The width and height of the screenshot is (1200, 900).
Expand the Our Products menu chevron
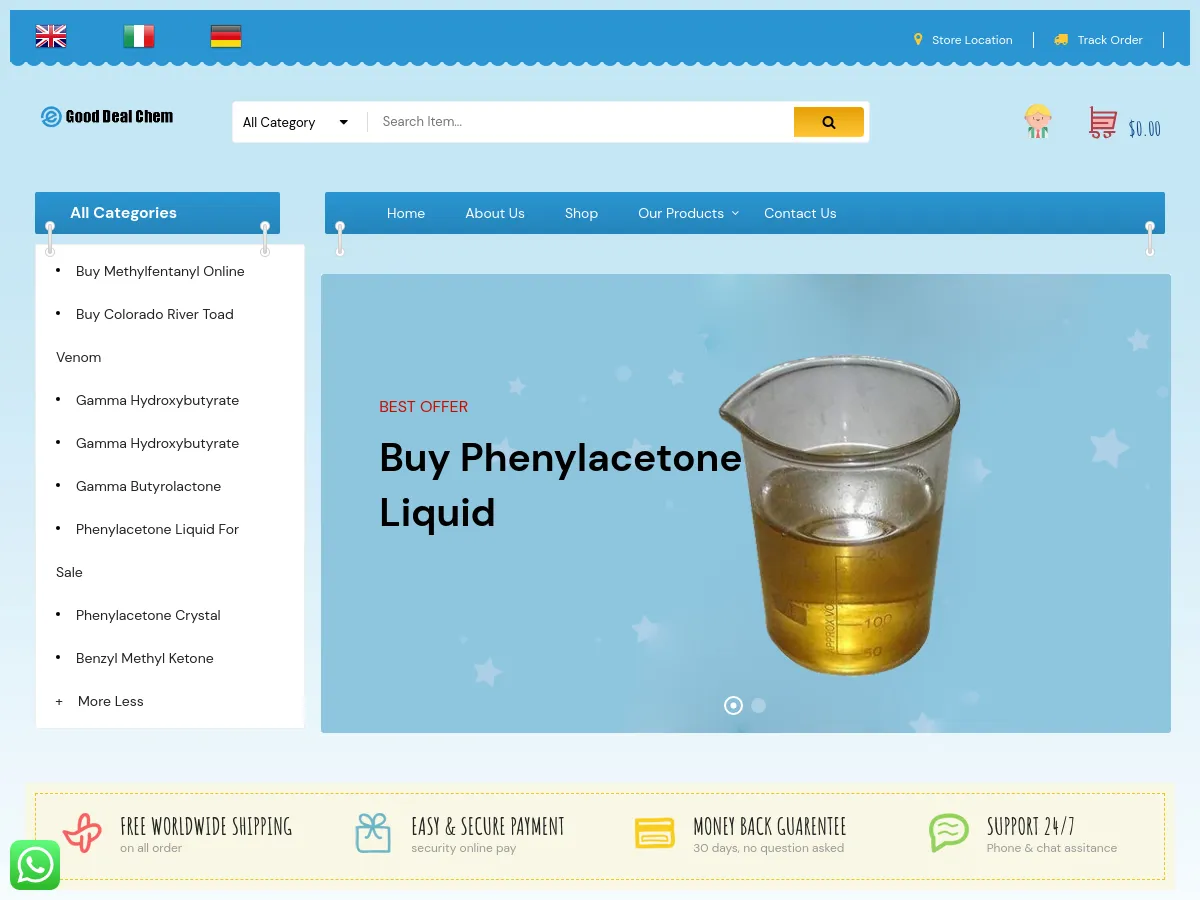click(x=735, y=213)
